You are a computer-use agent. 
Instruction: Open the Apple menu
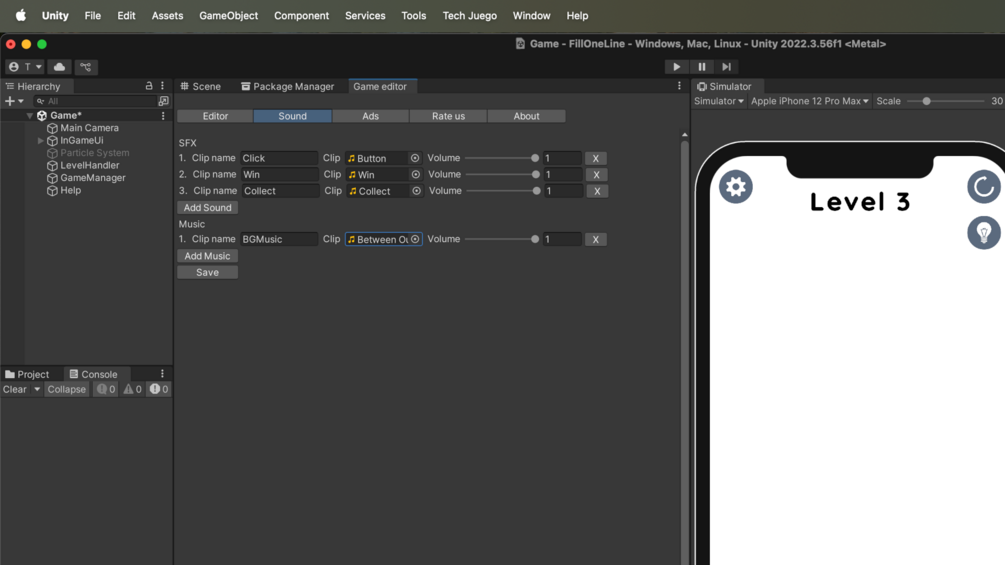tap(21, 15)
